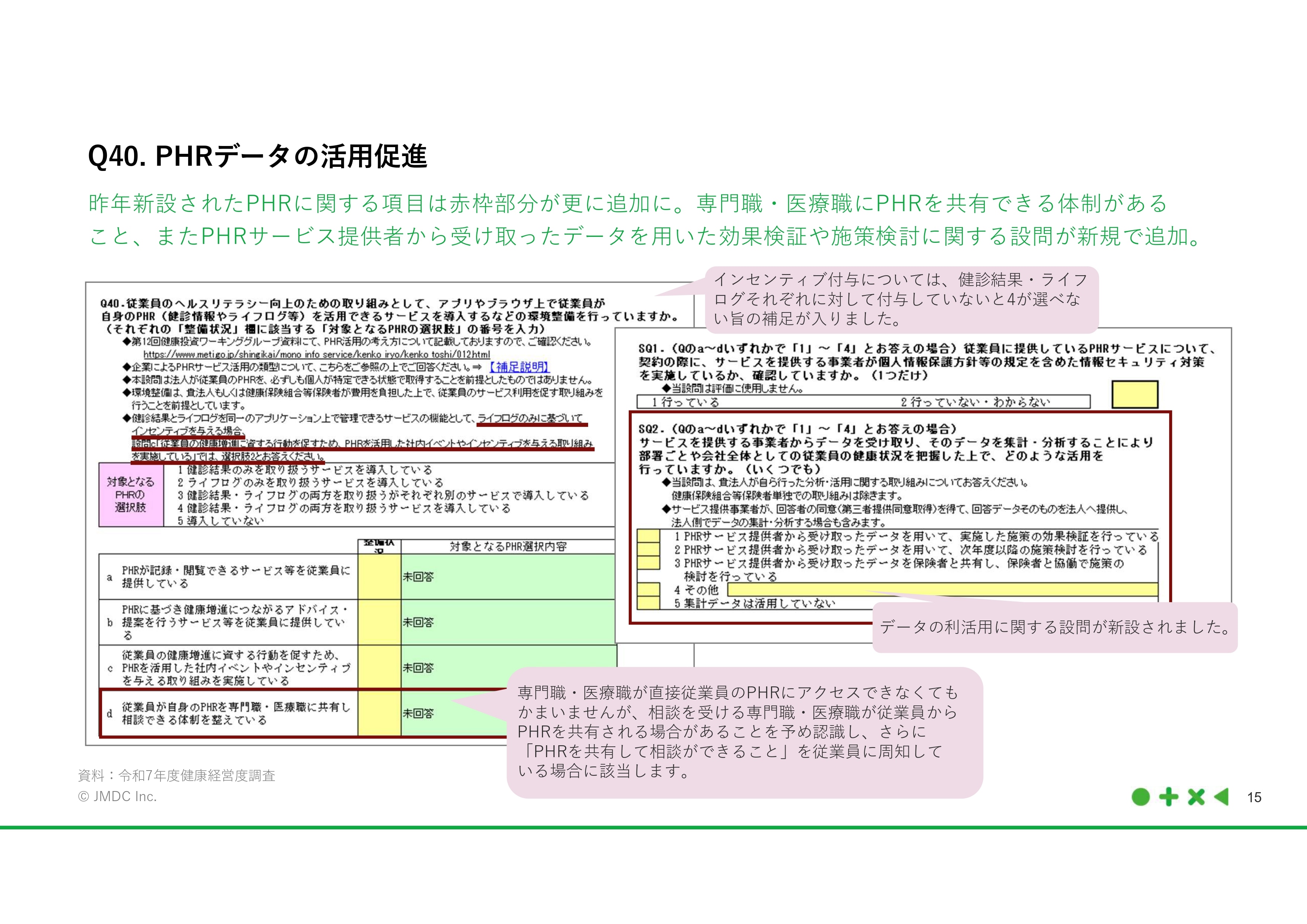Click the green circle logo shape

click(x=1140, y=797)
